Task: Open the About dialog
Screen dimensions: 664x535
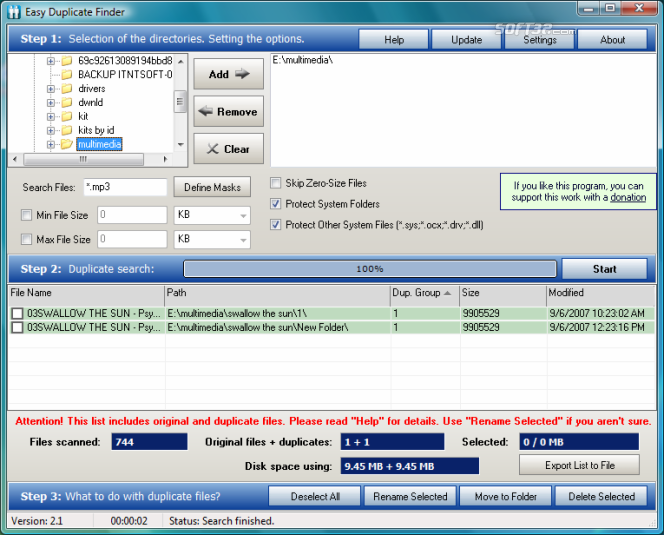Action: [612, 40]
